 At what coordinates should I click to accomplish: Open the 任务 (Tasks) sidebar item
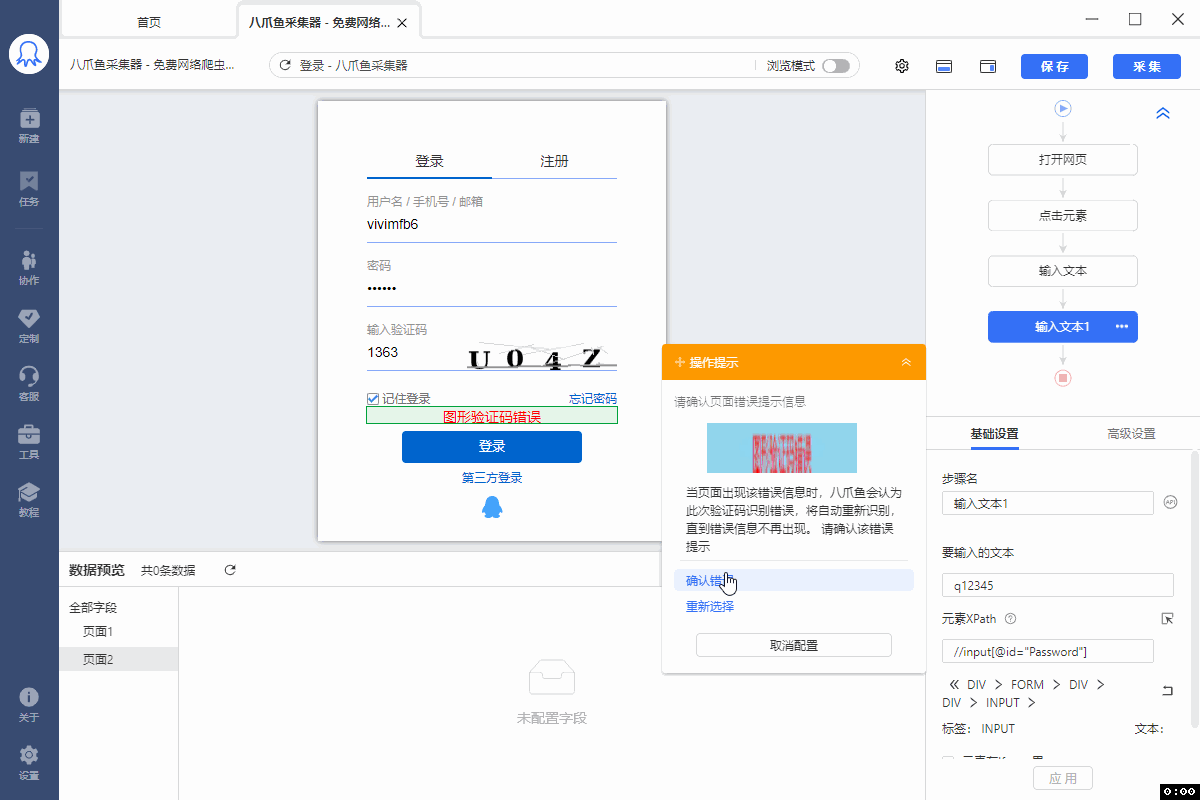pos(29,188)
